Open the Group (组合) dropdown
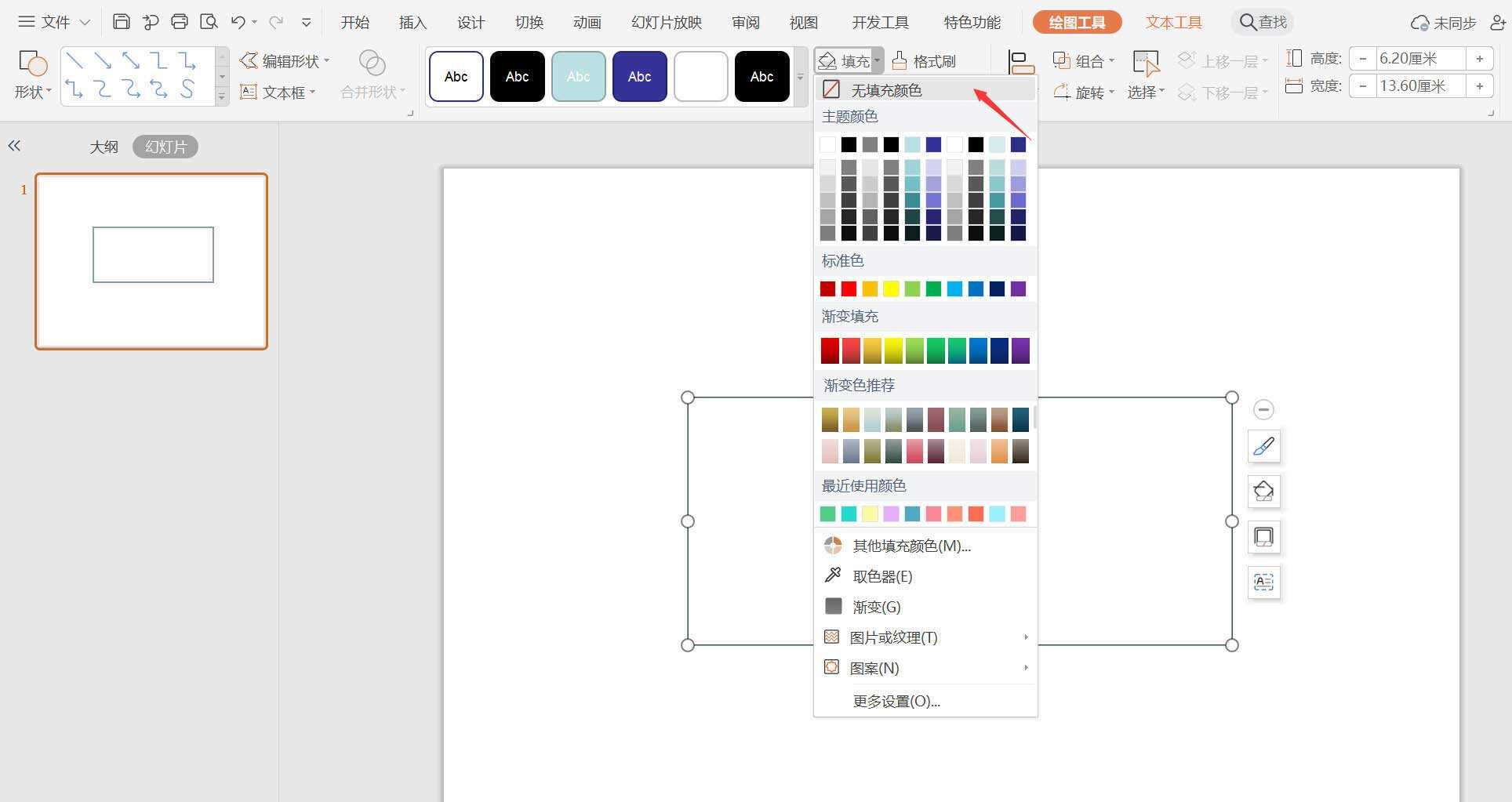This screenshot has width=1512, height=802. tap(1083, 60)
